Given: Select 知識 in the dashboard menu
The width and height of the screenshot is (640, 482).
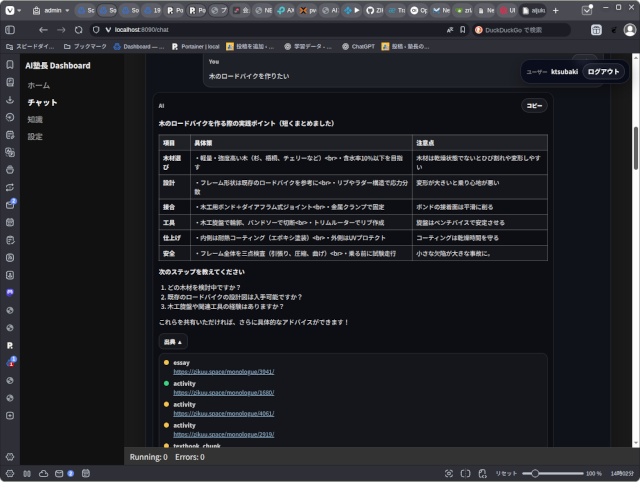Looking at the screenshot, I should [35, 119].
